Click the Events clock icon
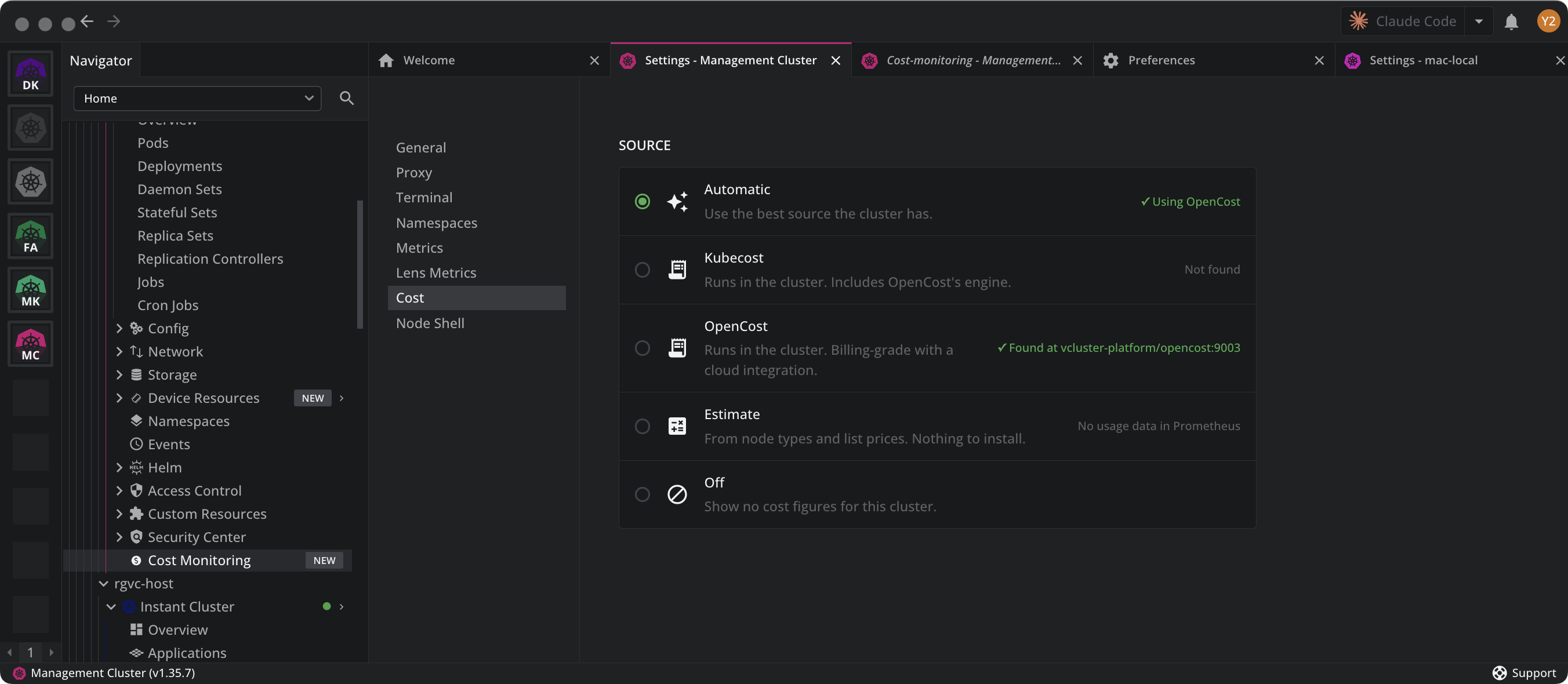The width and height of the screenshot is (1568, 684). pos(136,444)
